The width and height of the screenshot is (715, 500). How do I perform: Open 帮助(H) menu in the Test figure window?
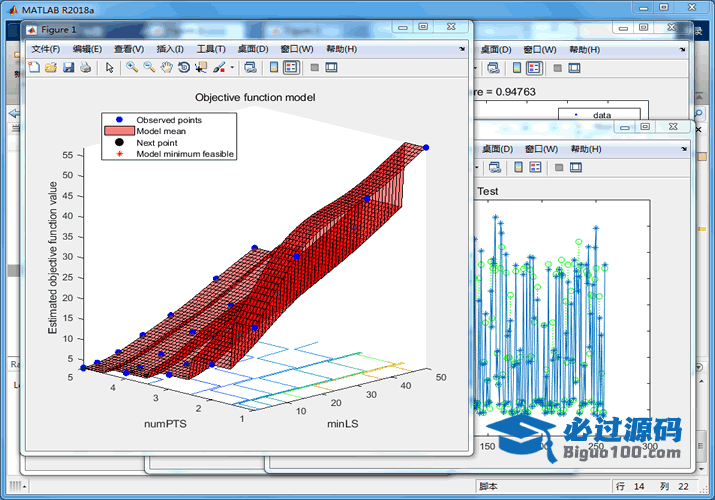click(x=586, y=149)
